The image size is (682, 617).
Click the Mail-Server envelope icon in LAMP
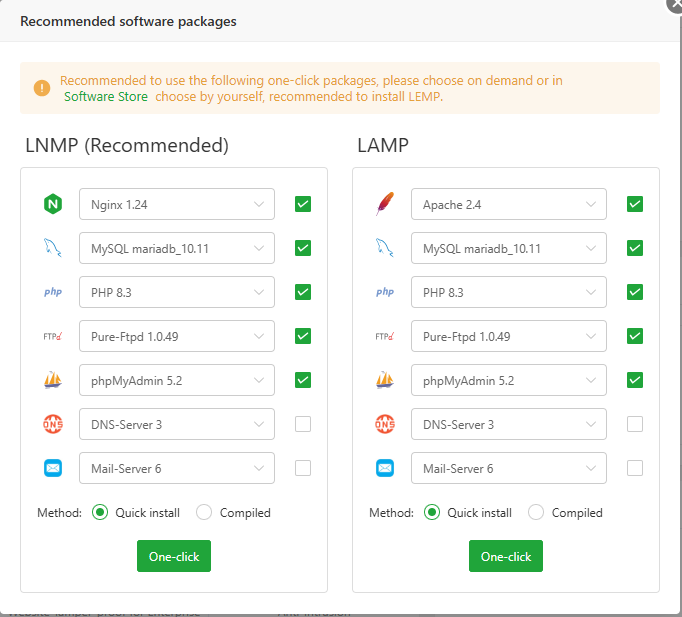tap(385, 468)
